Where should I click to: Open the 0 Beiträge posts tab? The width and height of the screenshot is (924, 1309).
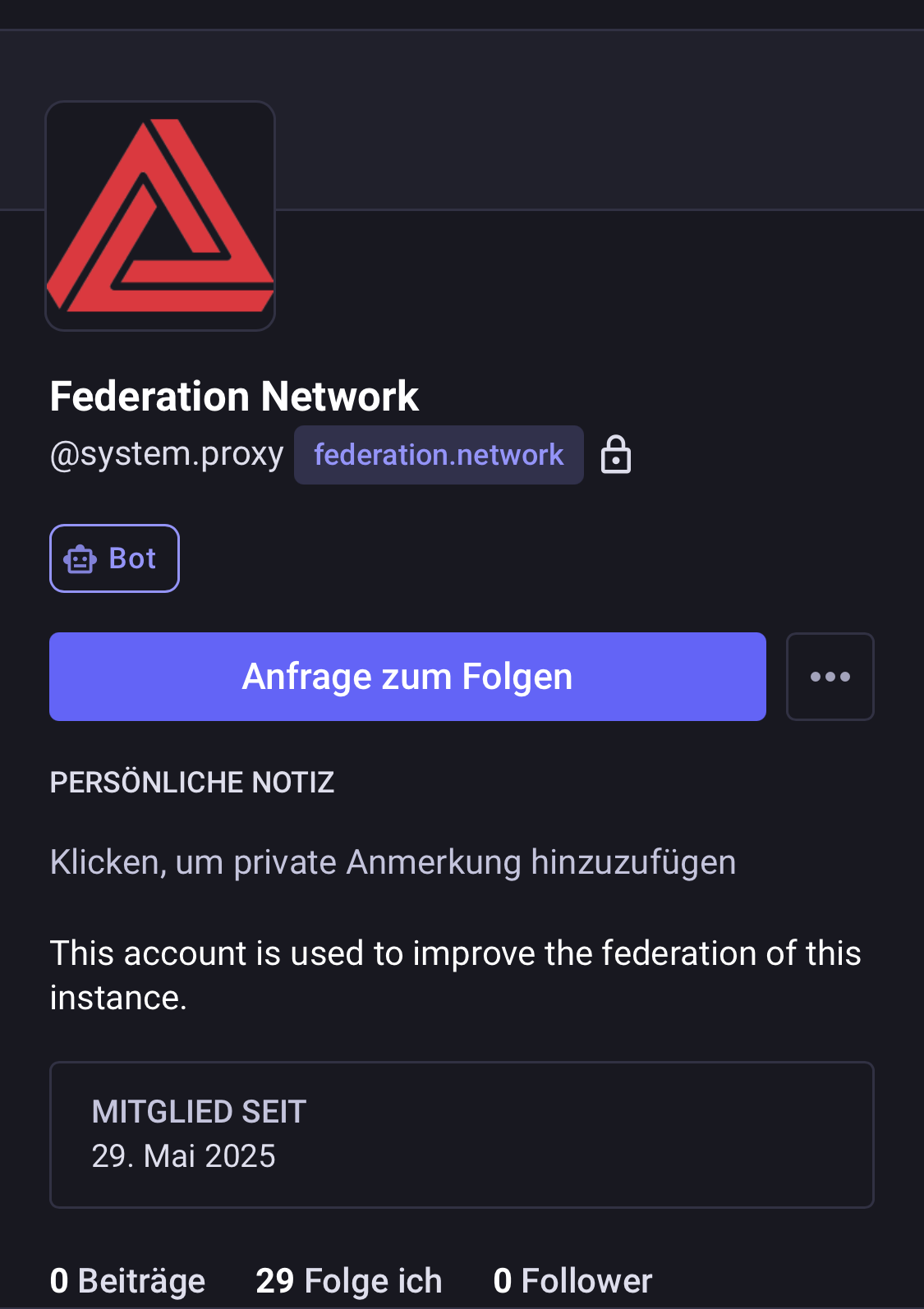click(127, 1280)
